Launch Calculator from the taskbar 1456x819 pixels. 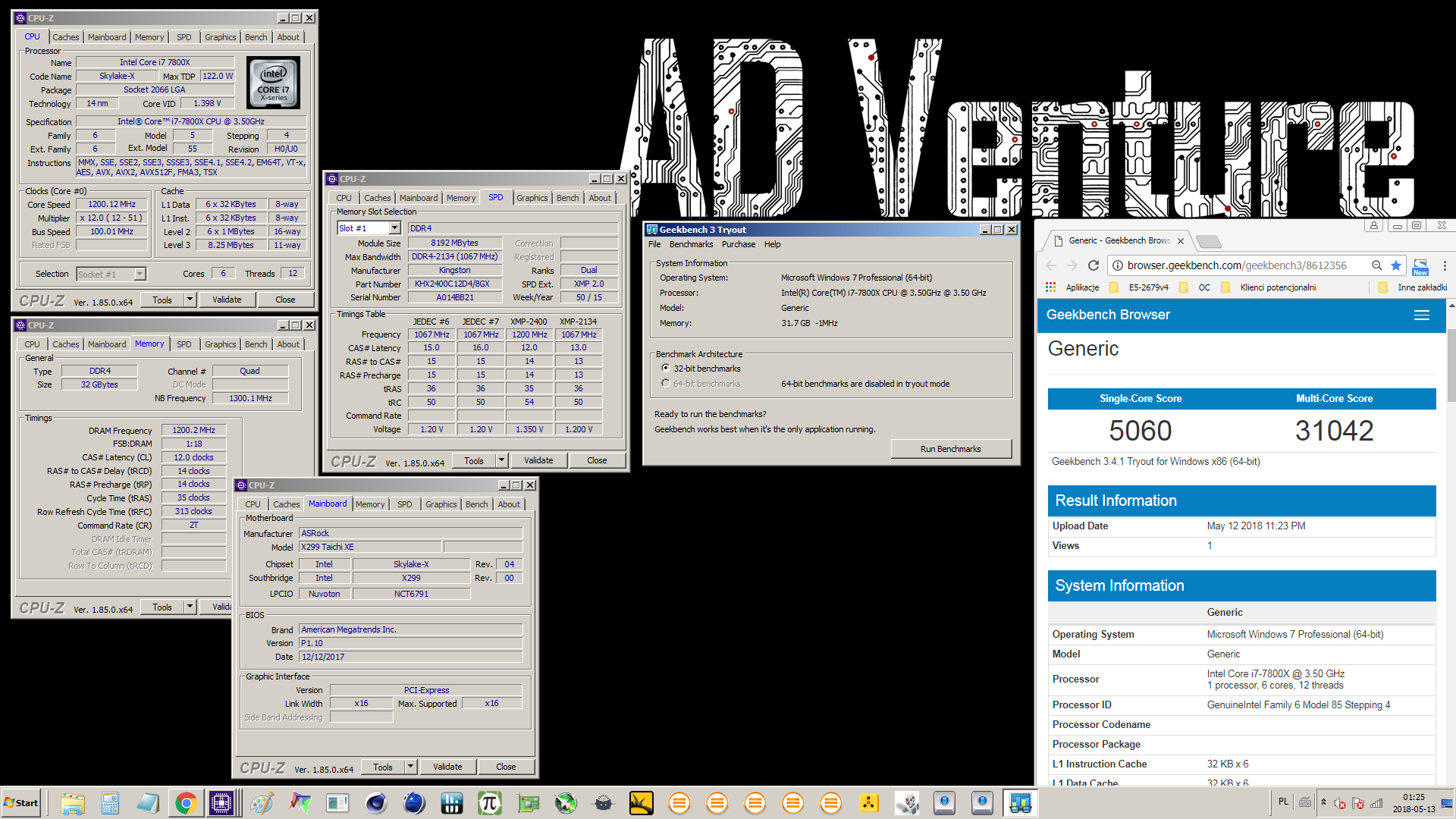[110, 803]
